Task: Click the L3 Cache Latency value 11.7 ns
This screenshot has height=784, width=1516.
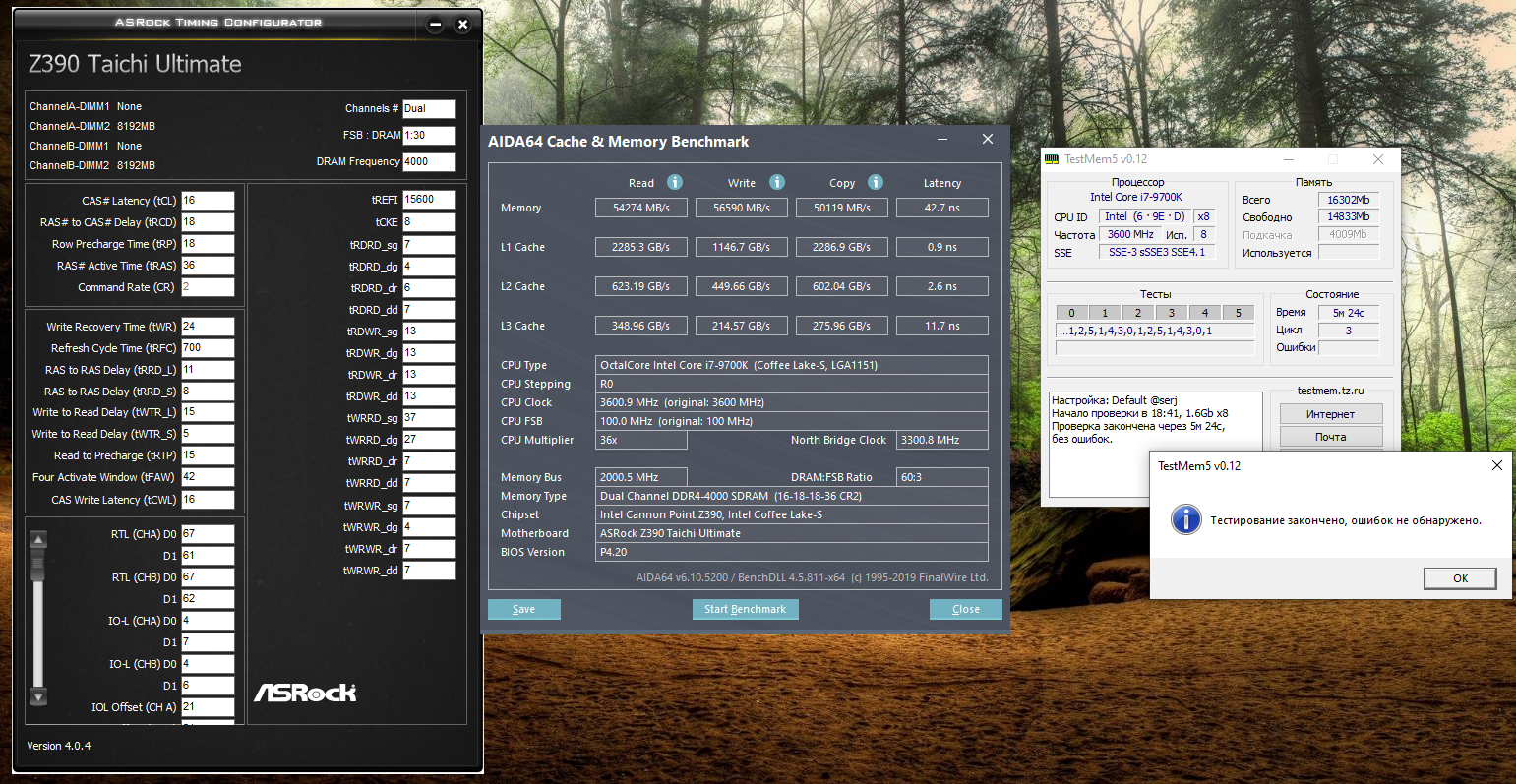Action: point(942,326)
